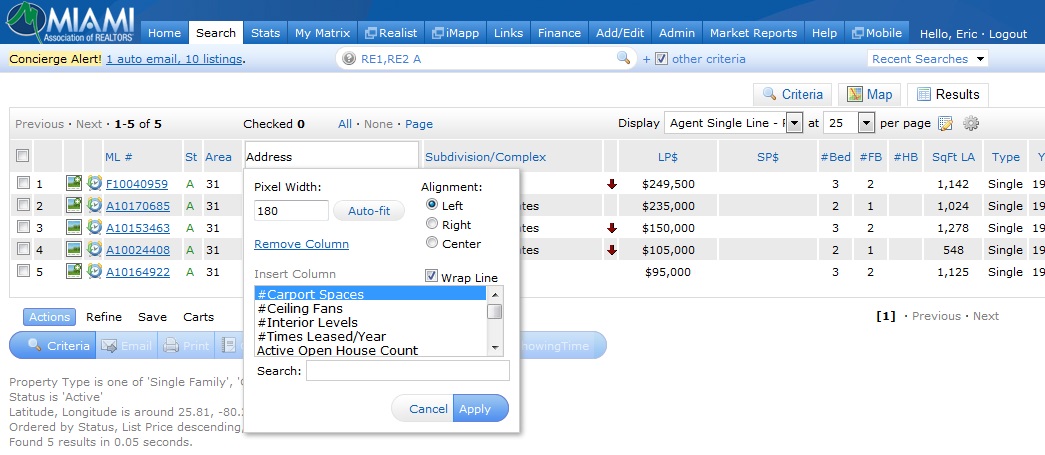The height and width of the screenshot is (455, 1045).
Task: Expand the 25 per page dropdown
Action: point(866,124)
